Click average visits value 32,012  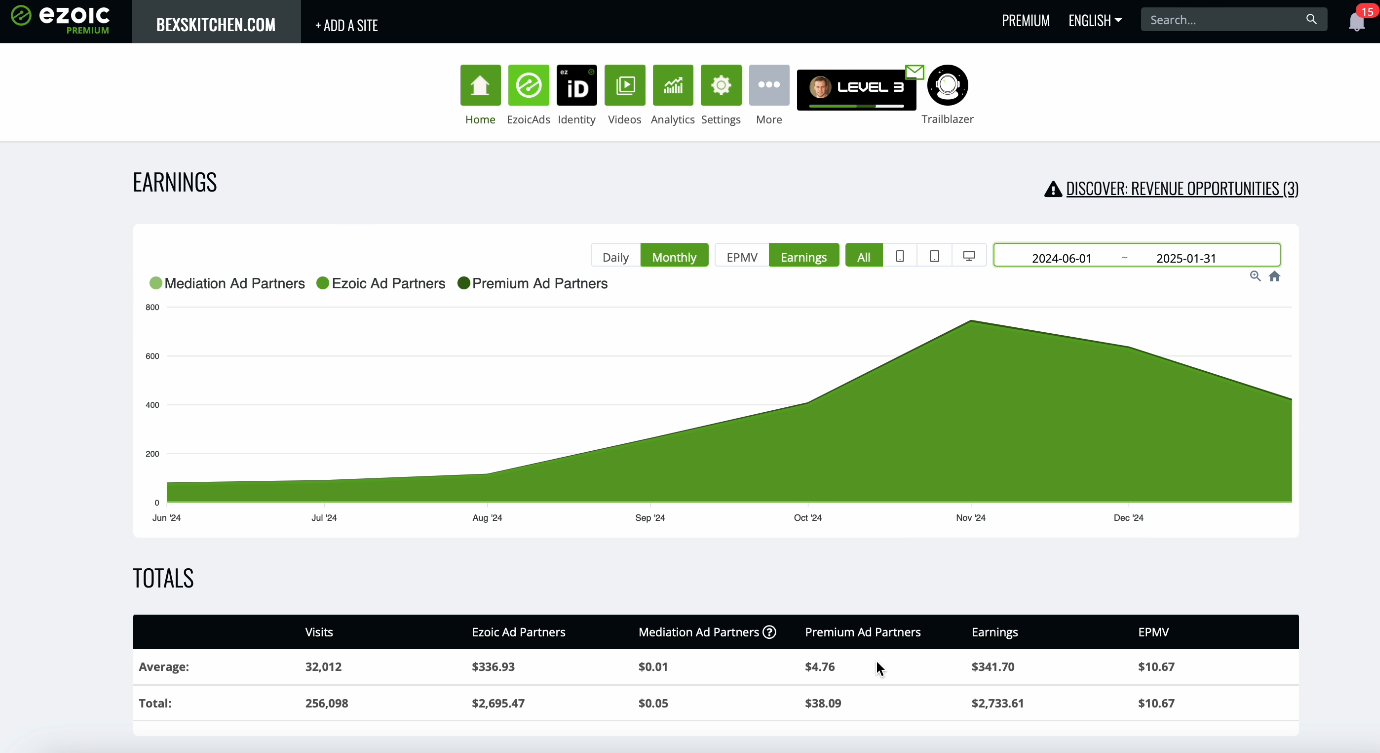click(323, 666)
